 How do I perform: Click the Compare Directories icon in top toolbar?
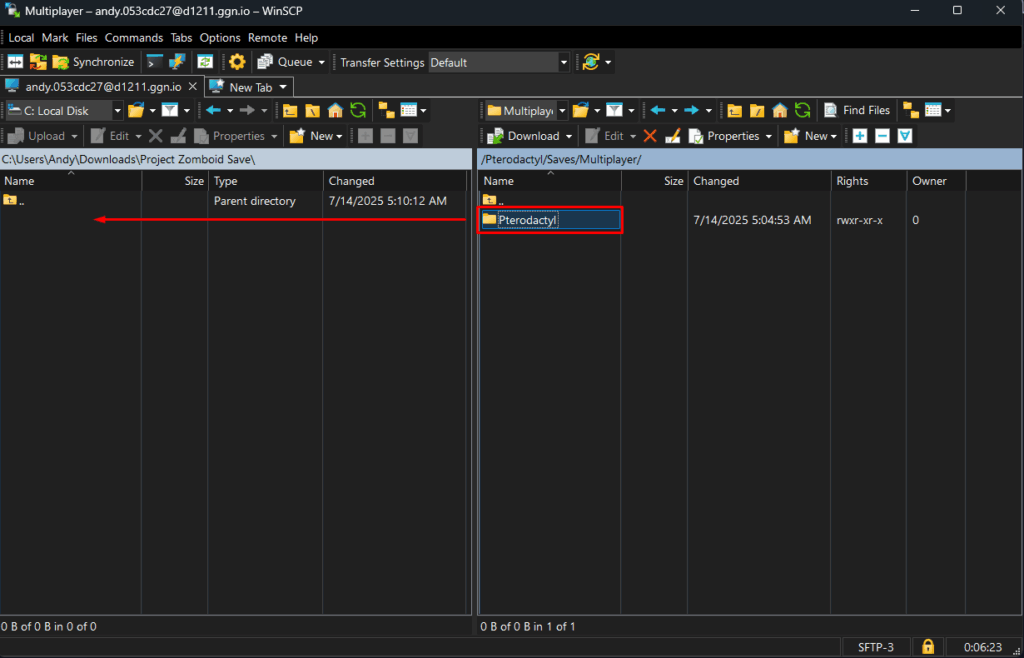(15, 62)
